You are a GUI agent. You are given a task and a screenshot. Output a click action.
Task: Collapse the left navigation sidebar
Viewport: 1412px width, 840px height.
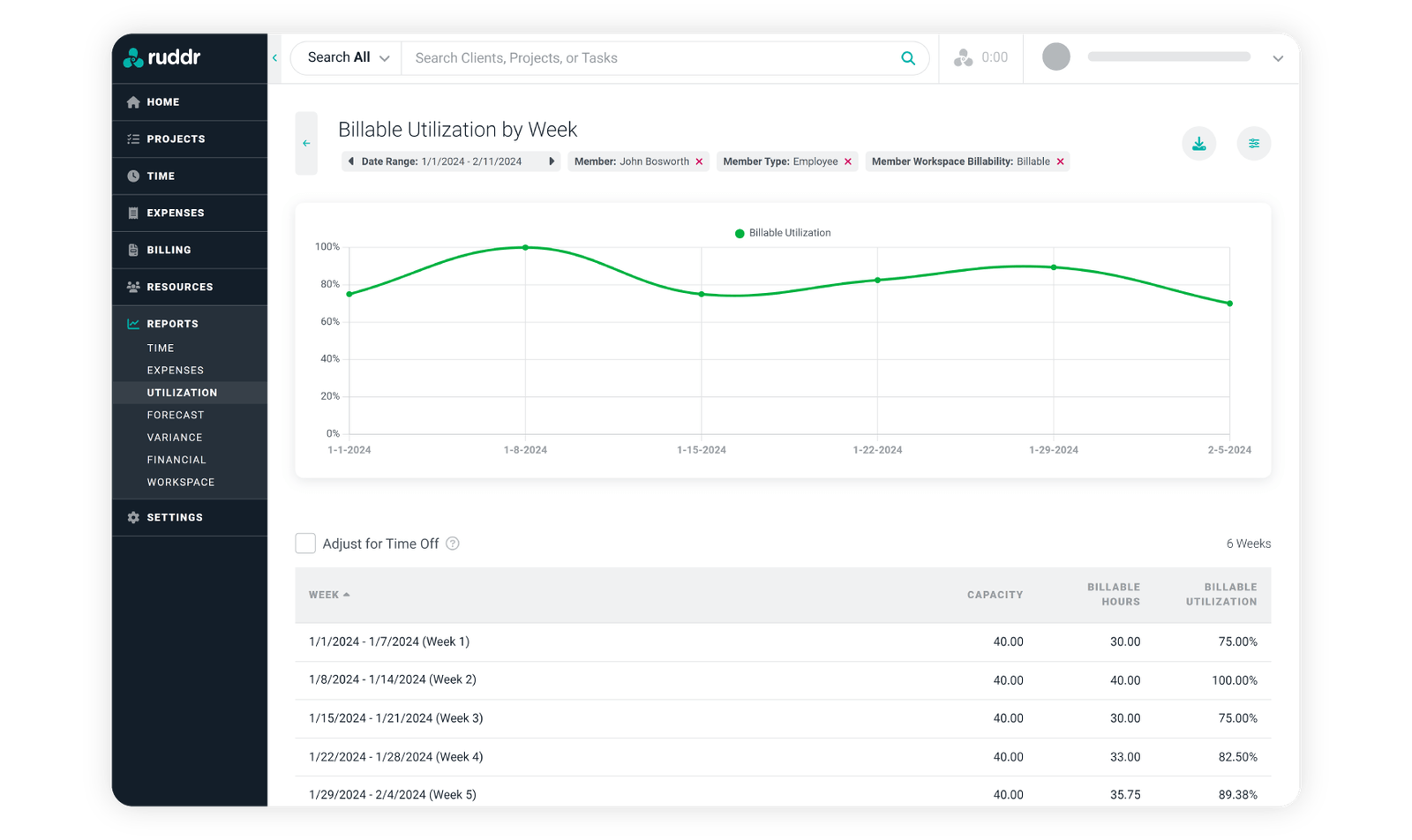pyautogui.click(x=274, y=57)
